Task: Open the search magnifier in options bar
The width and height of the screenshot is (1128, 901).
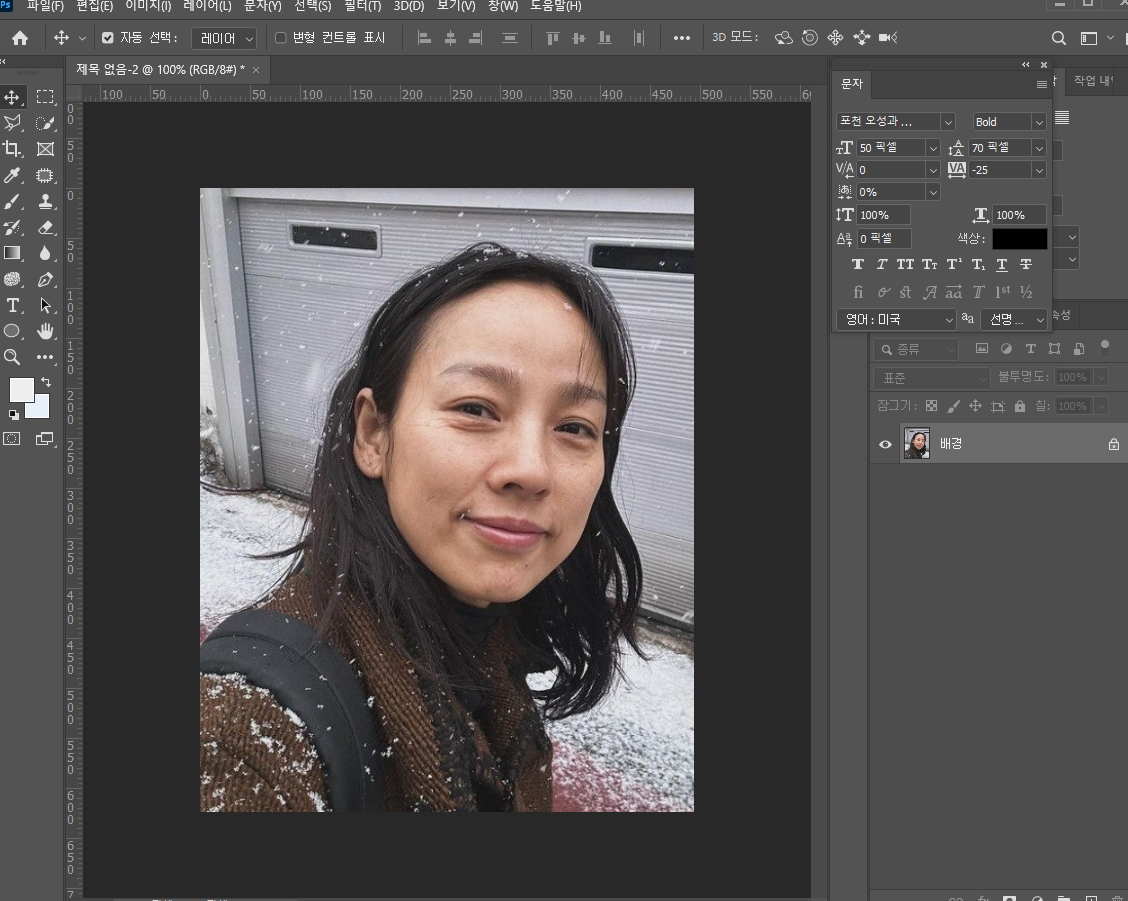Action: point(1058,38)
